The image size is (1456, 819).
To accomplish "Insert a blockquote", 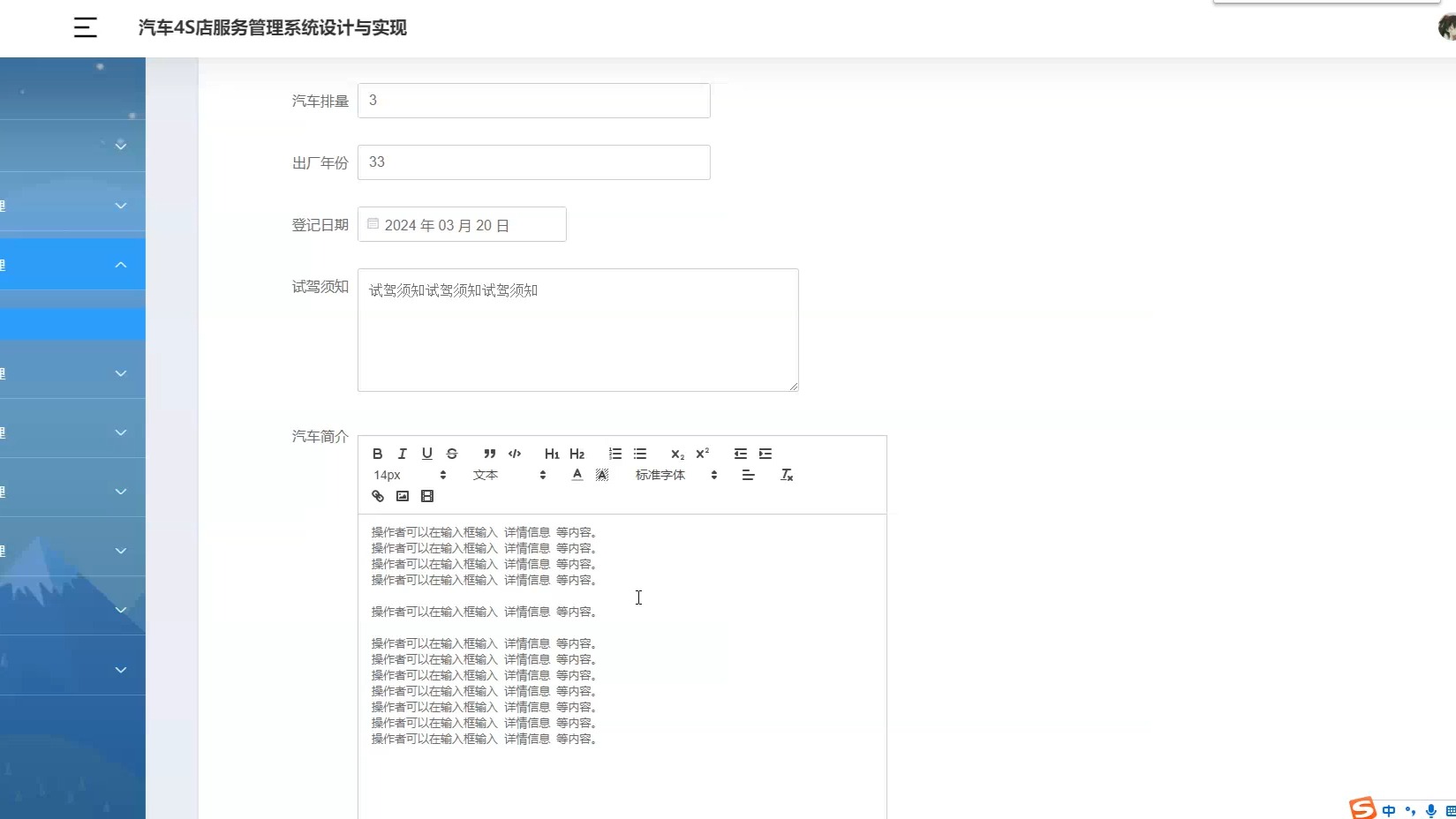I will [x=488, y=454].
